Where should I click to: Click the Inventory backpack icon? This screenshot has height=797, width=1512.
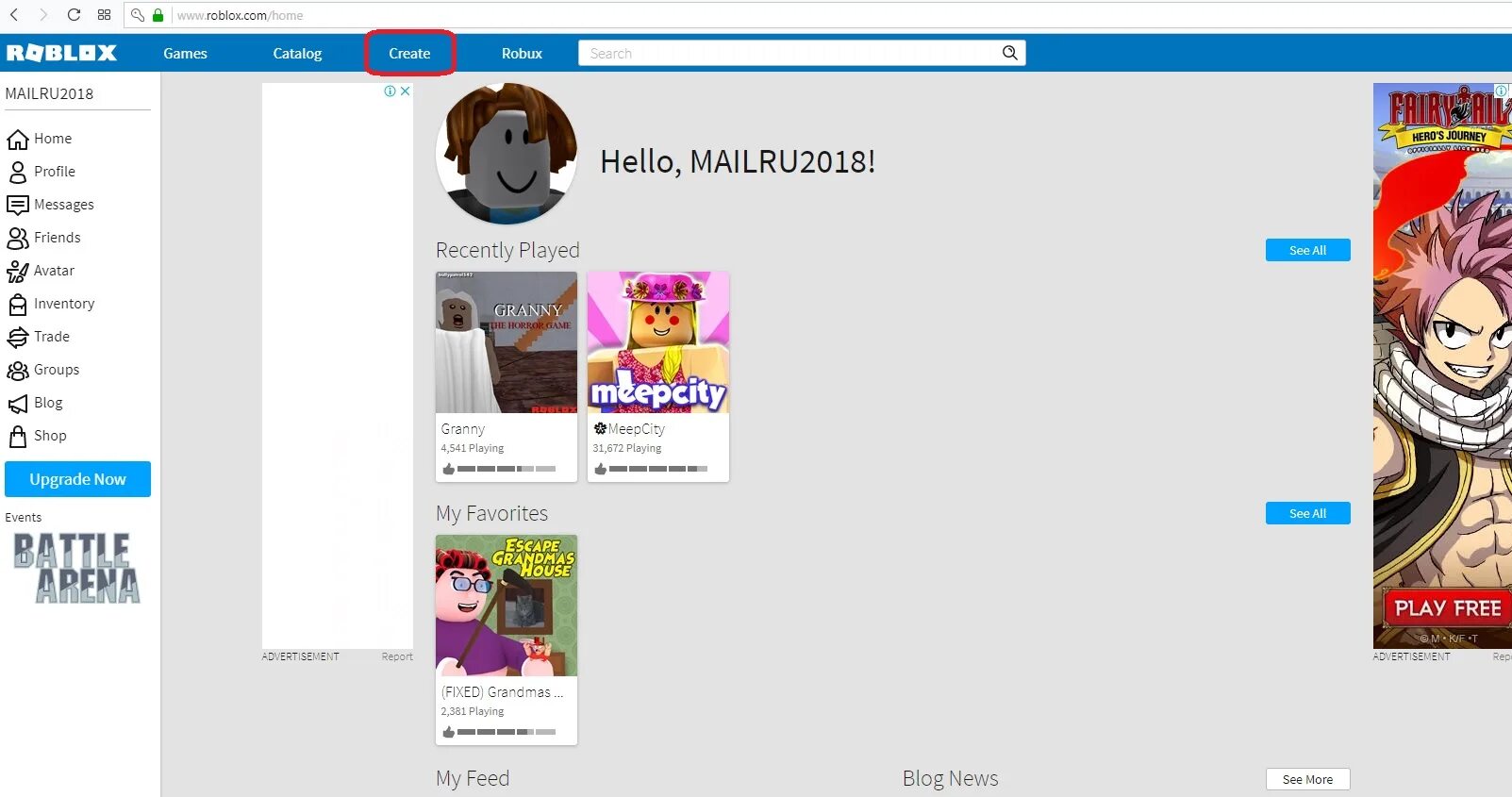tap(17, 305)
